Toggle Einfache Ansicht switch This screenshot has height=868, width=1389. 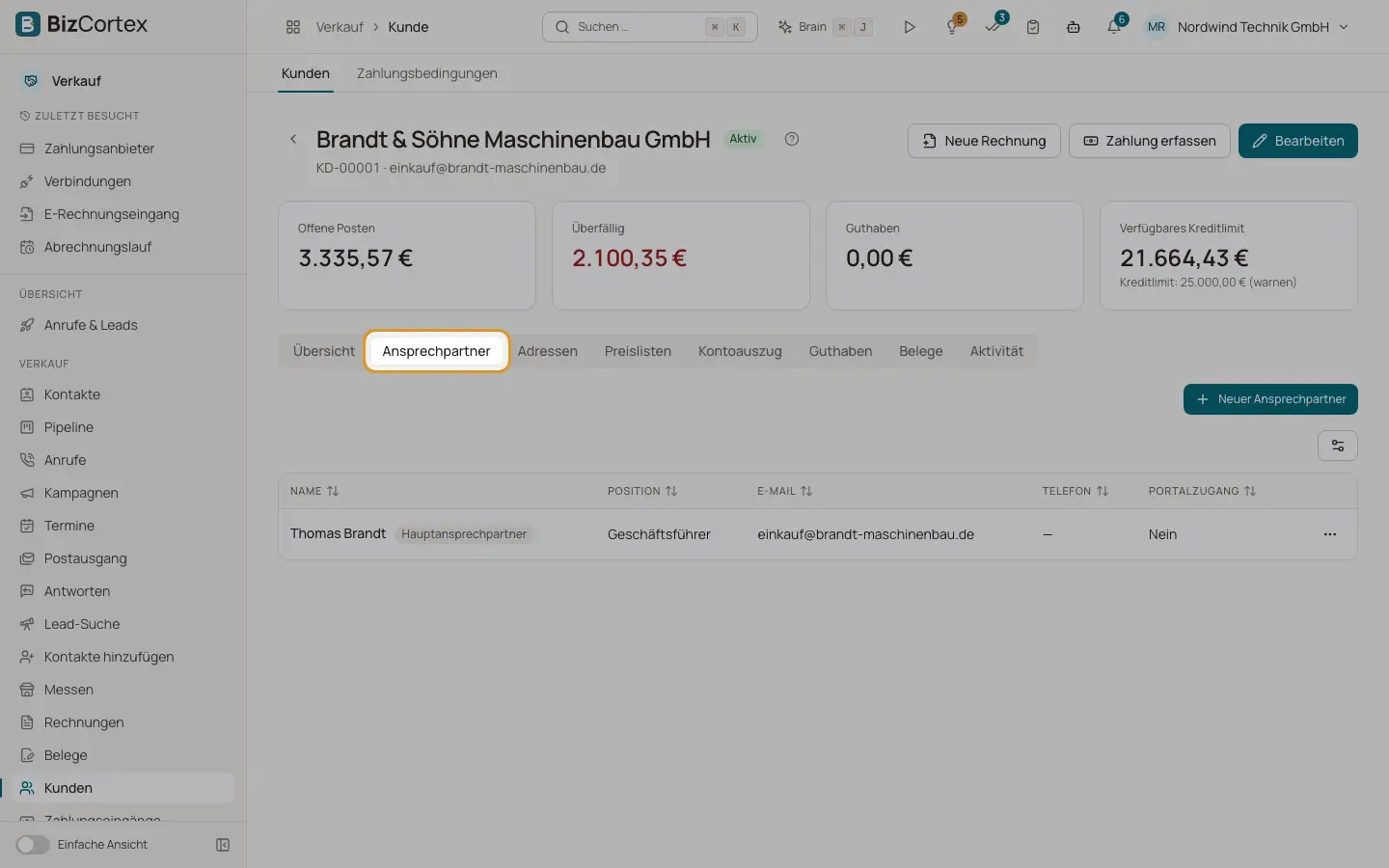[x=33, y=845]
